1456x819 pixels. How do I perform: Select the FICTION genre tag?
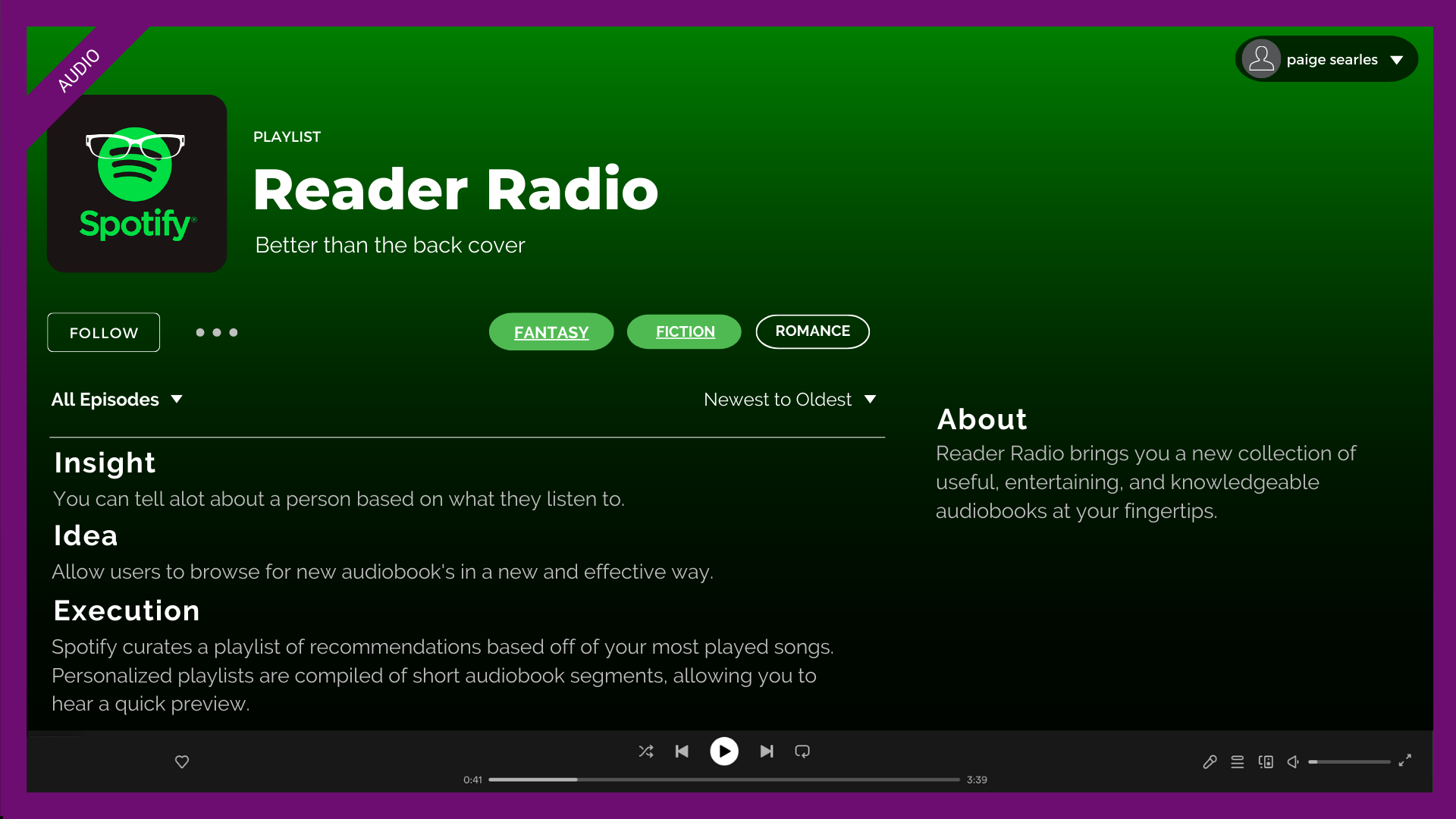(x=684, y=331)
